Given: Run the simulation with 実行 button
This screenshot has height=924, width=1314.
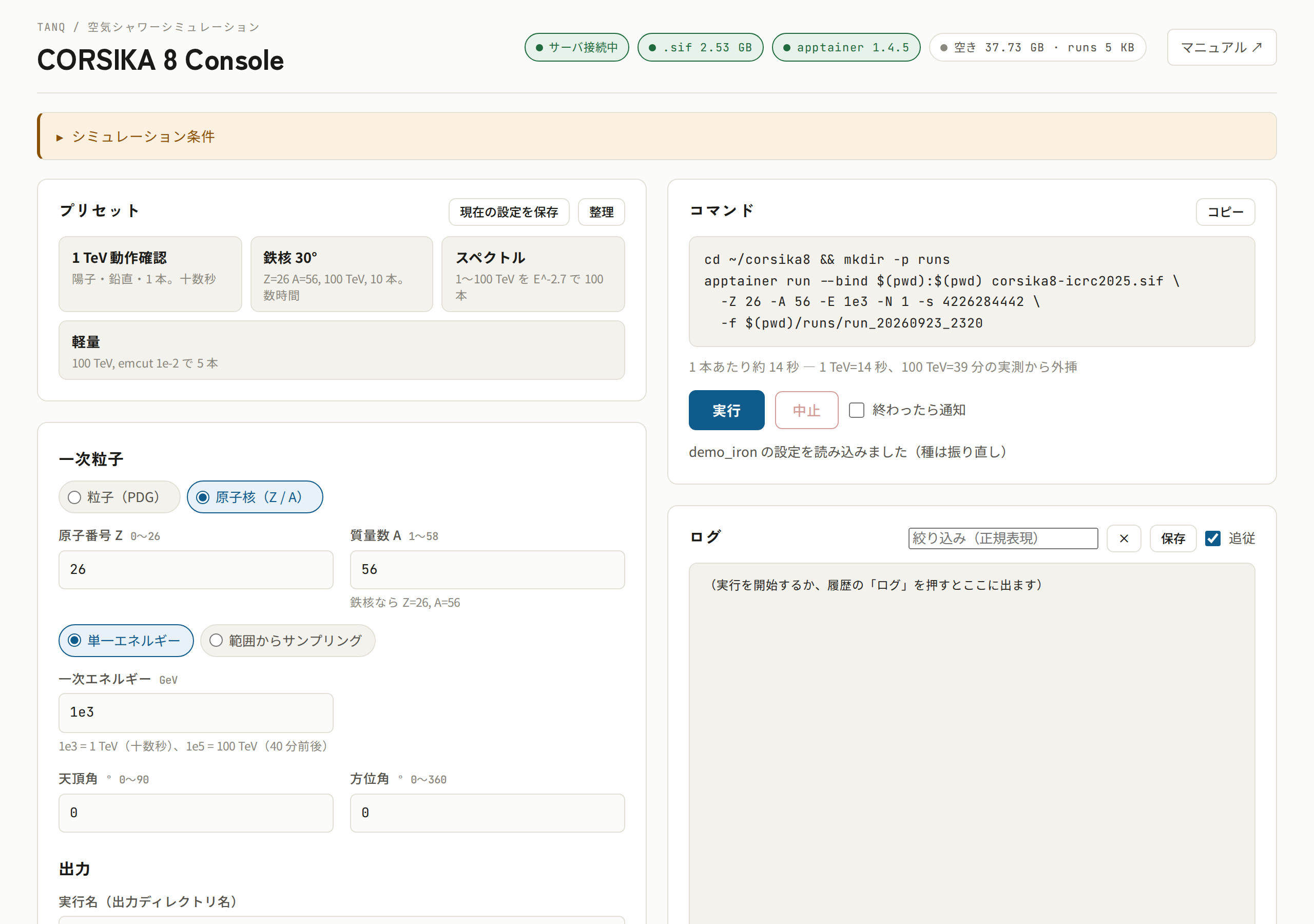Looking at the screenshot, I should click(x=726, y=411).
